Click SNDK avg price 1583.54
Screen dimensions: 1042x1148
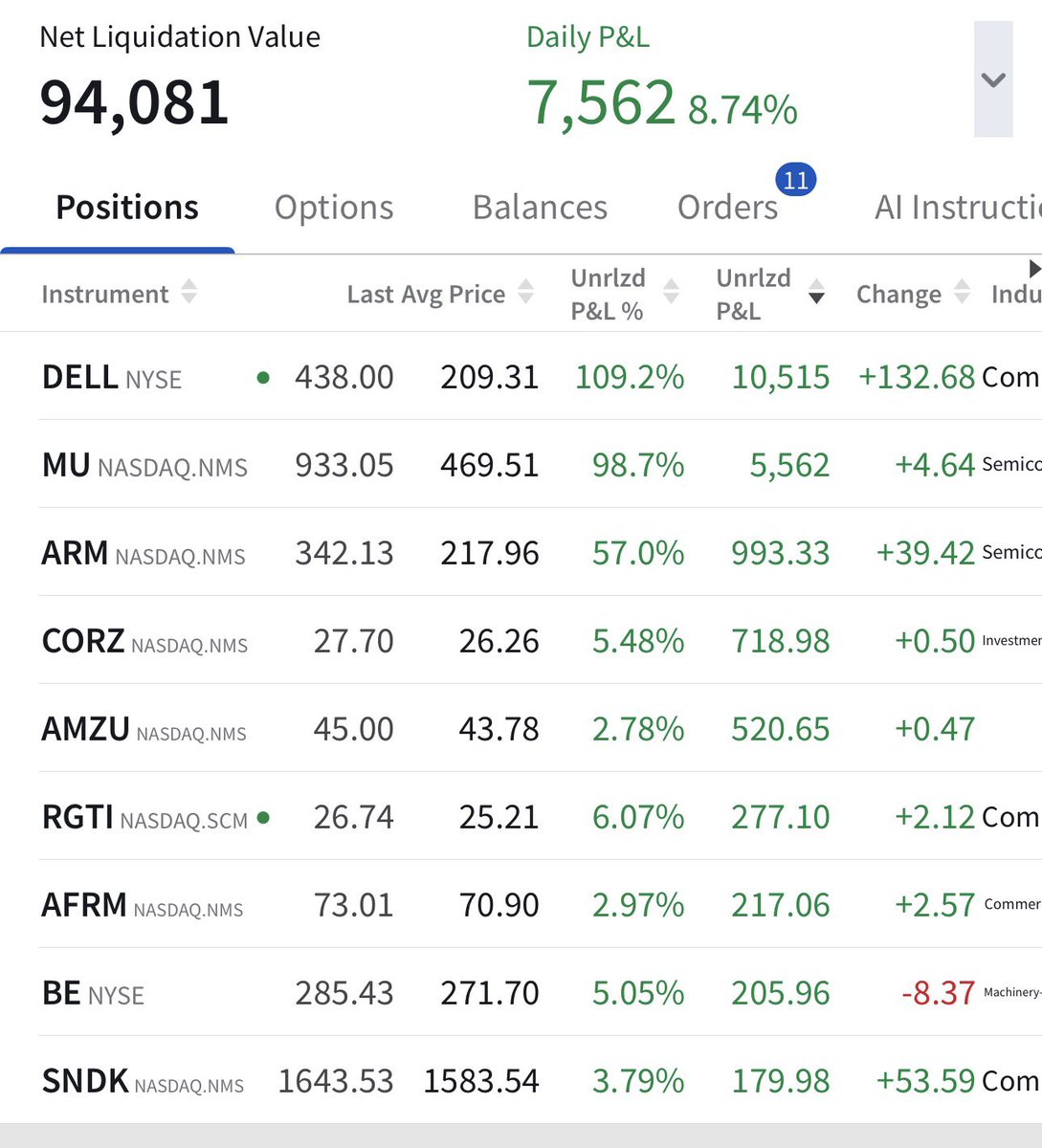(x=481, y=1081)
